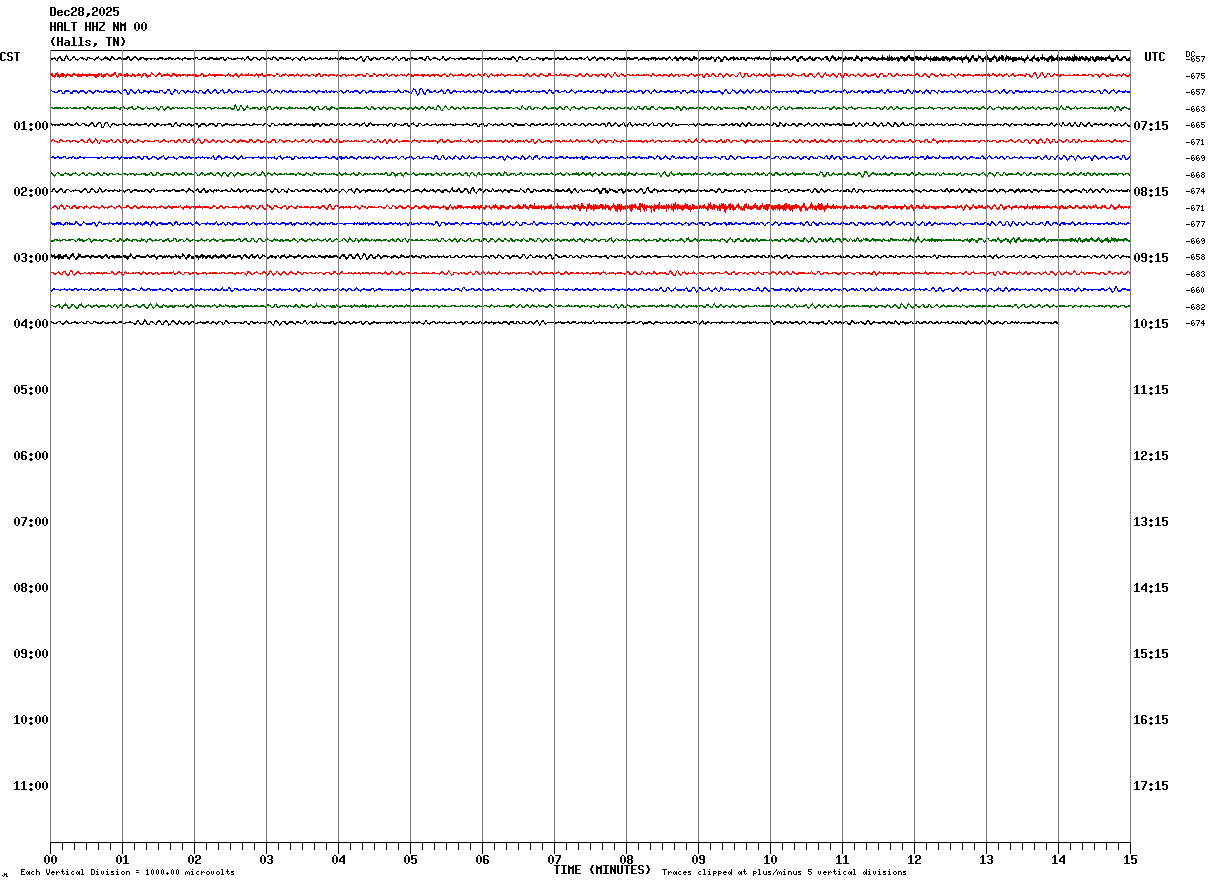The height and width of the screenshot is (886, 1210).
Task: Click the 16:15 UTC time label
Action: pos(1151,720)
